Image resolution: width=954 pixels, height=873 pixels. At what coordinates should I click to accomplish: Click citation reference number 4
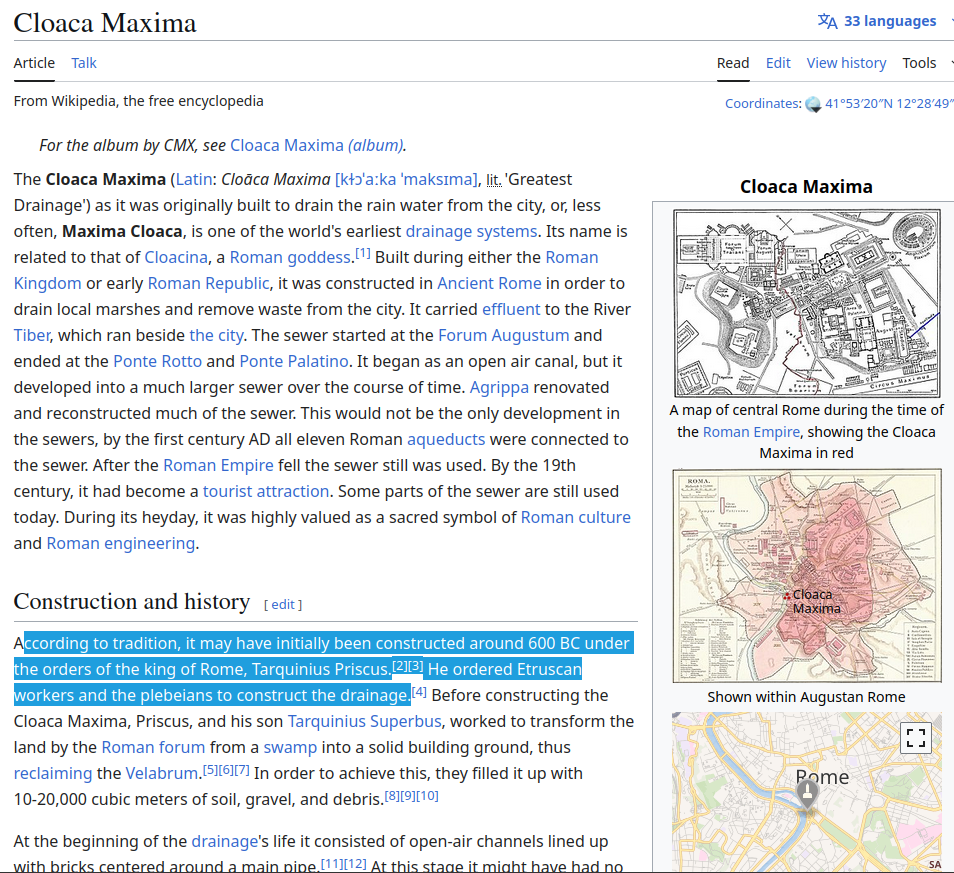pos(420,692)
